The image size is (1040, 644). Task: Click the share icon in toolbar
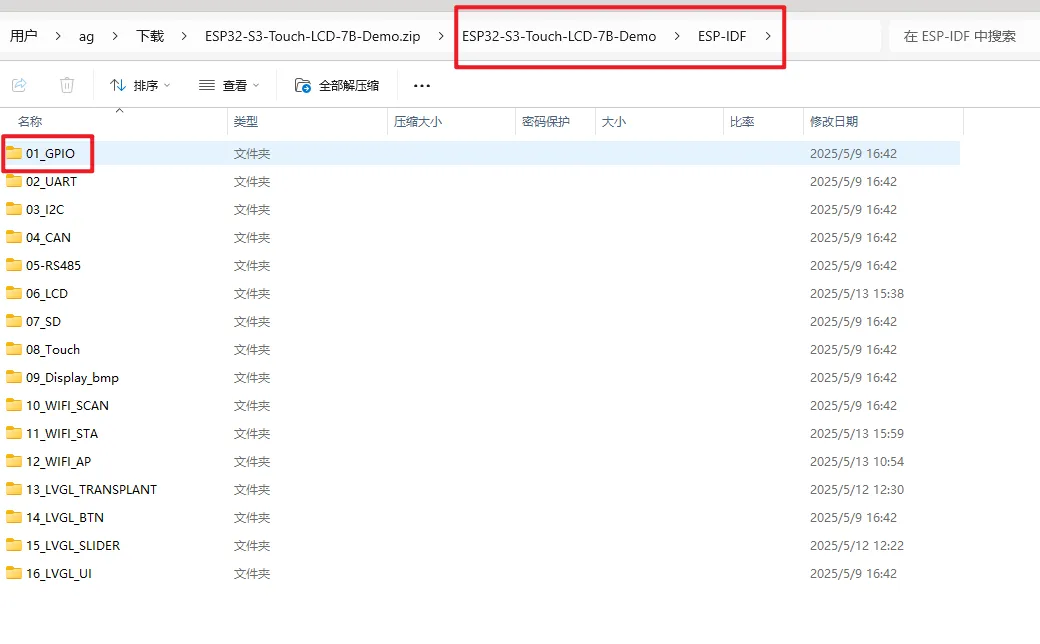[x=19, y=85]
